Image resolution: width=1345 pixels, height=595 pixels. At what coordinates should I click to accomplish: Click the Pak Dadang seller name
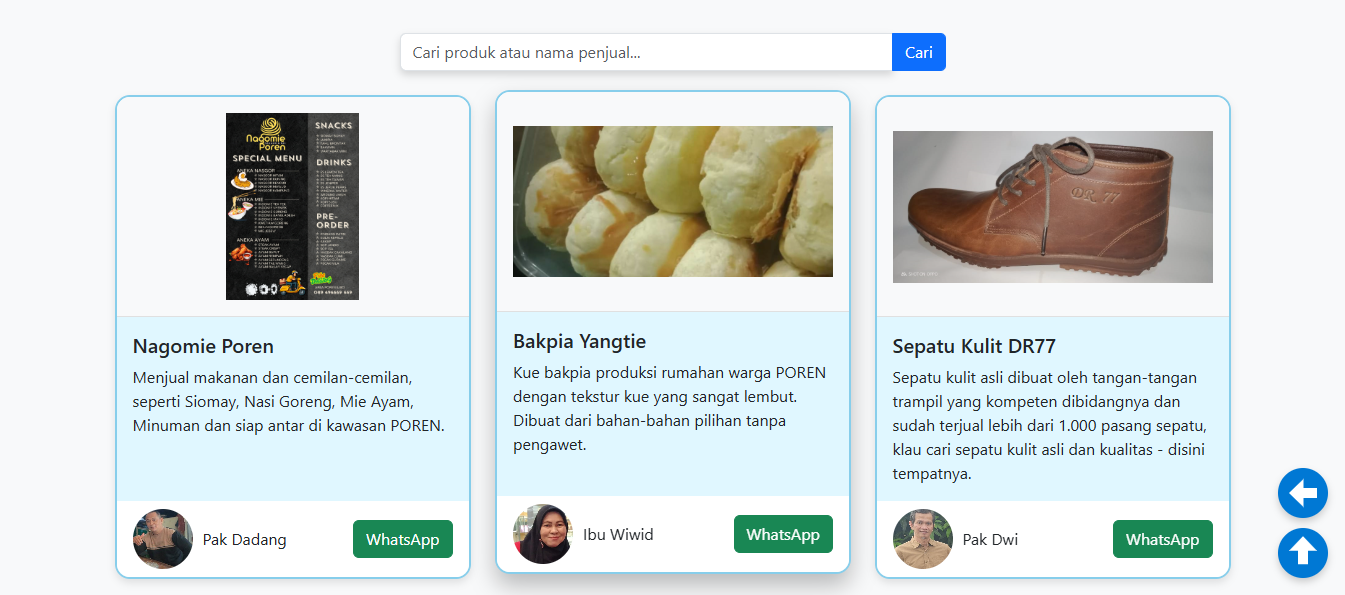(244, 539)
